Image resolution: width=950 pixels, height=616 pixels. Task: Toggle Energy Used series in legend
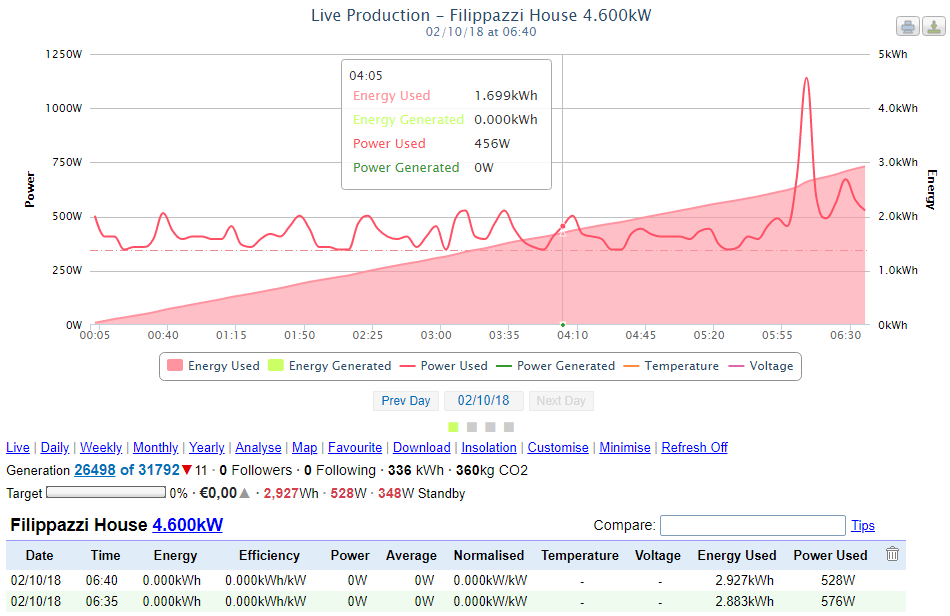click(213, 366)
